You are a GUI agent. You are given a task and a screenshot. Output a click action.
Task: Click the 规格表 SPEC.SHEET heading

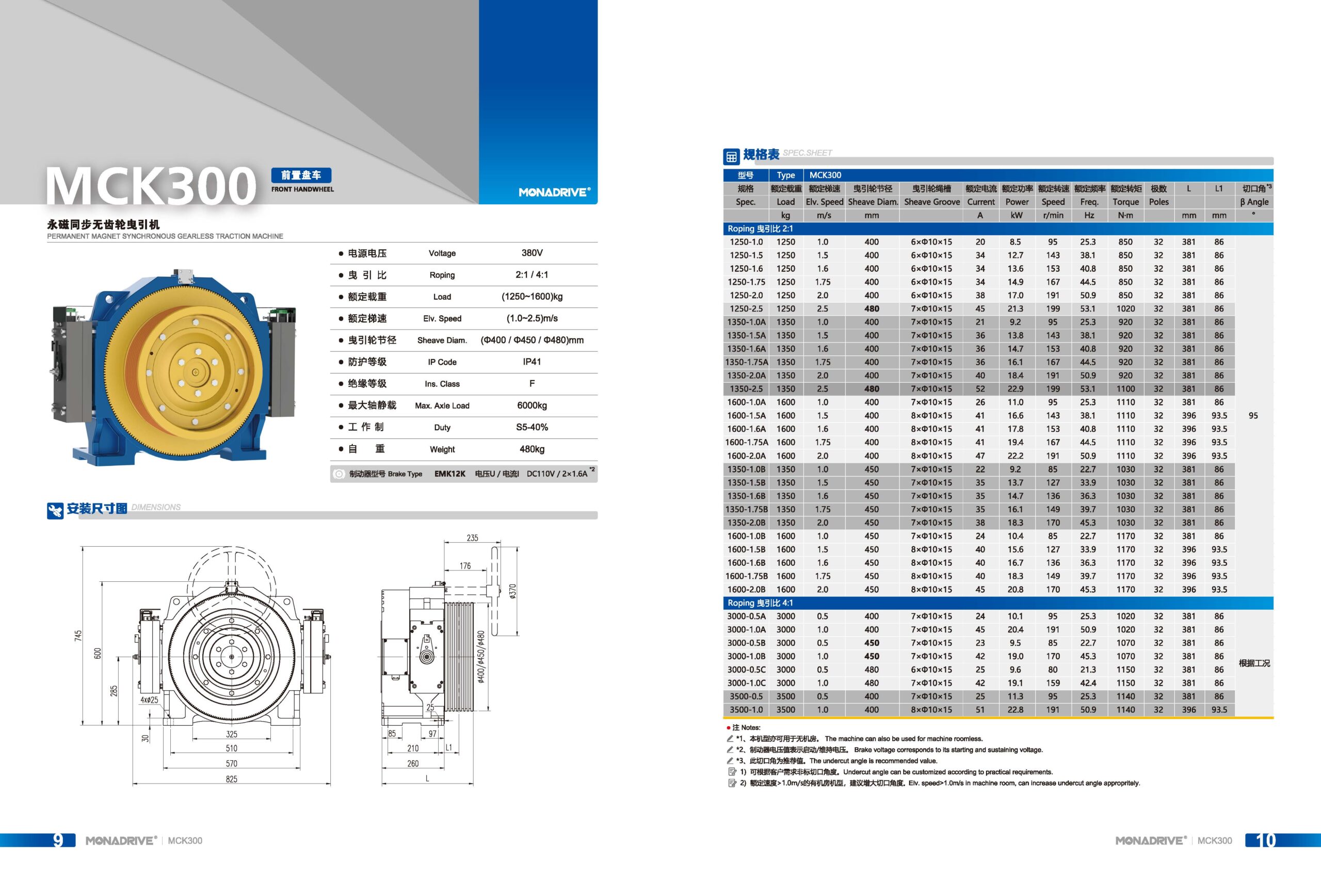(x=787, y=154)
